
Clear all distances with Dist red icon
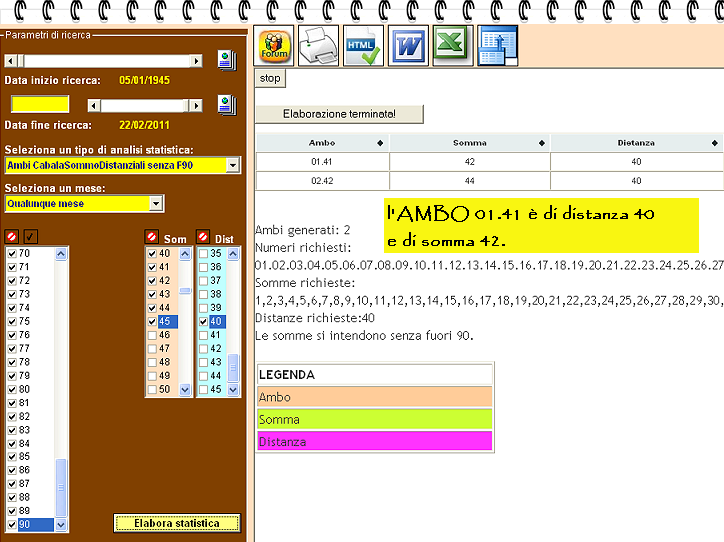point(203,238)
